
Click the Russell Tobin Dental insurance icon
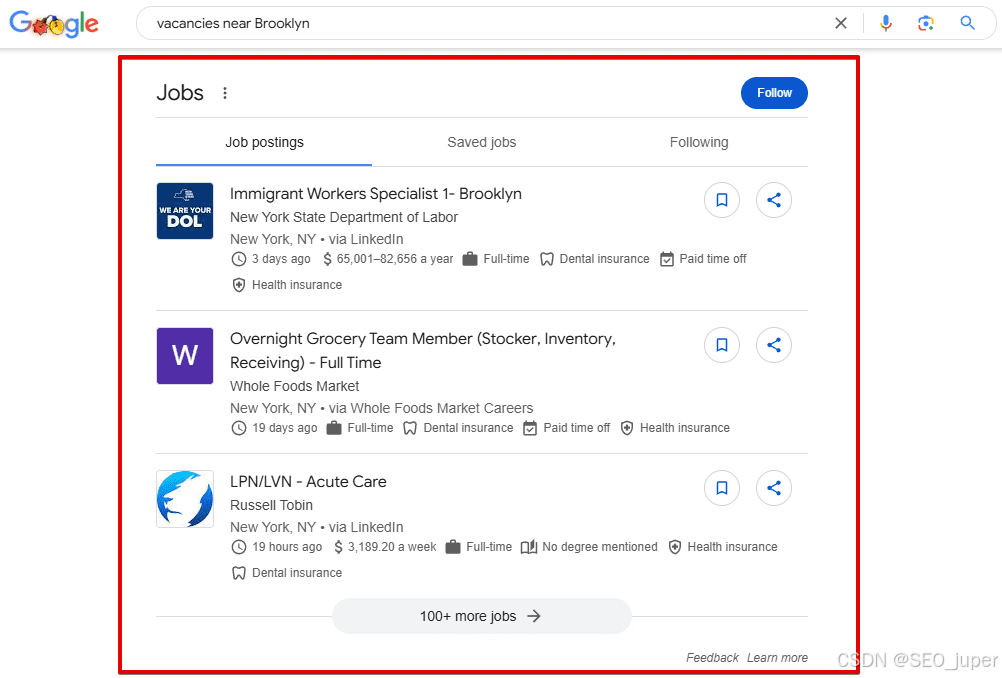tap(238, 573)
